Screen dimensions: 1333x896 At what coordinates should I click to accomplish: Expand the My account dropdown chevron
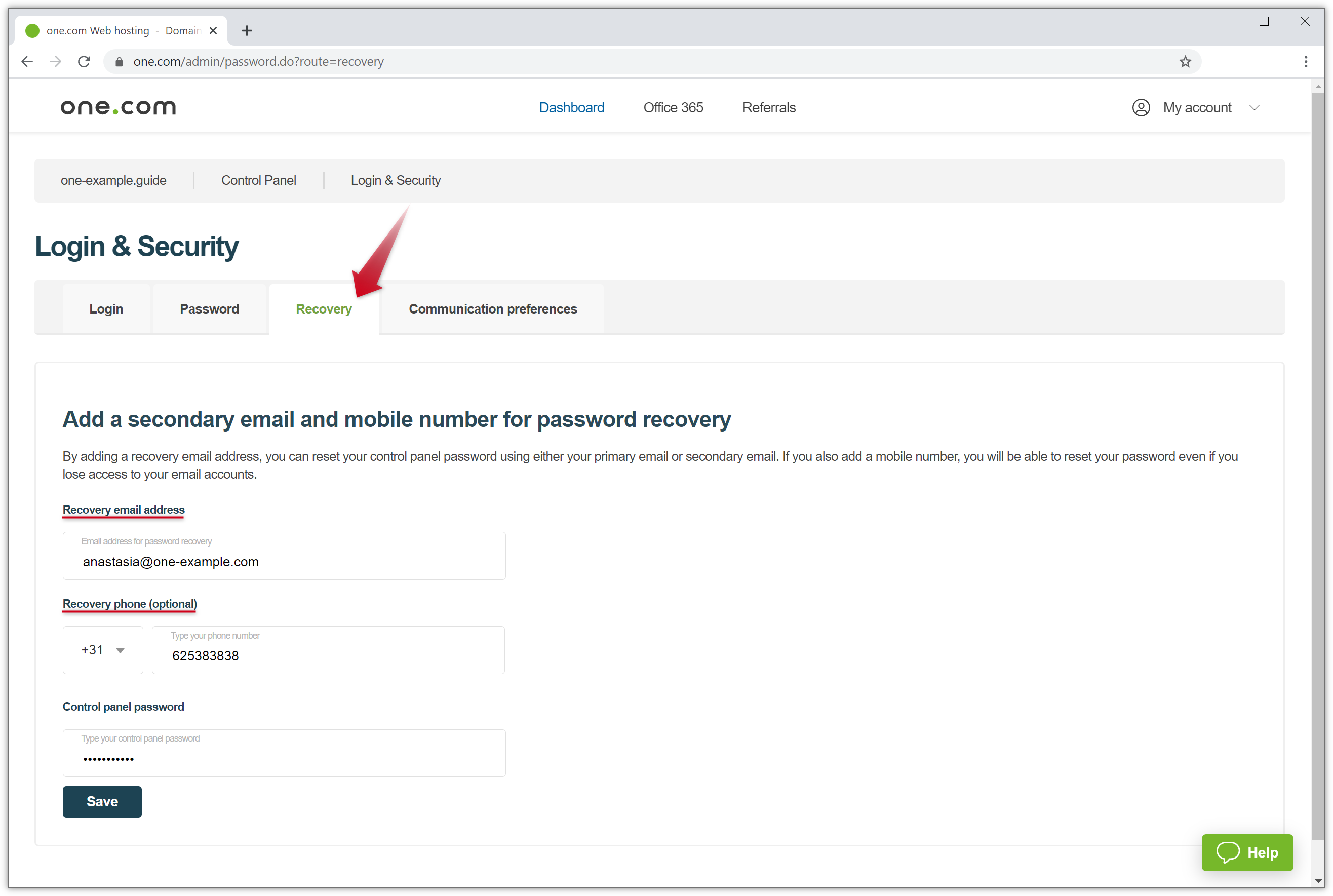[1254, 107]
